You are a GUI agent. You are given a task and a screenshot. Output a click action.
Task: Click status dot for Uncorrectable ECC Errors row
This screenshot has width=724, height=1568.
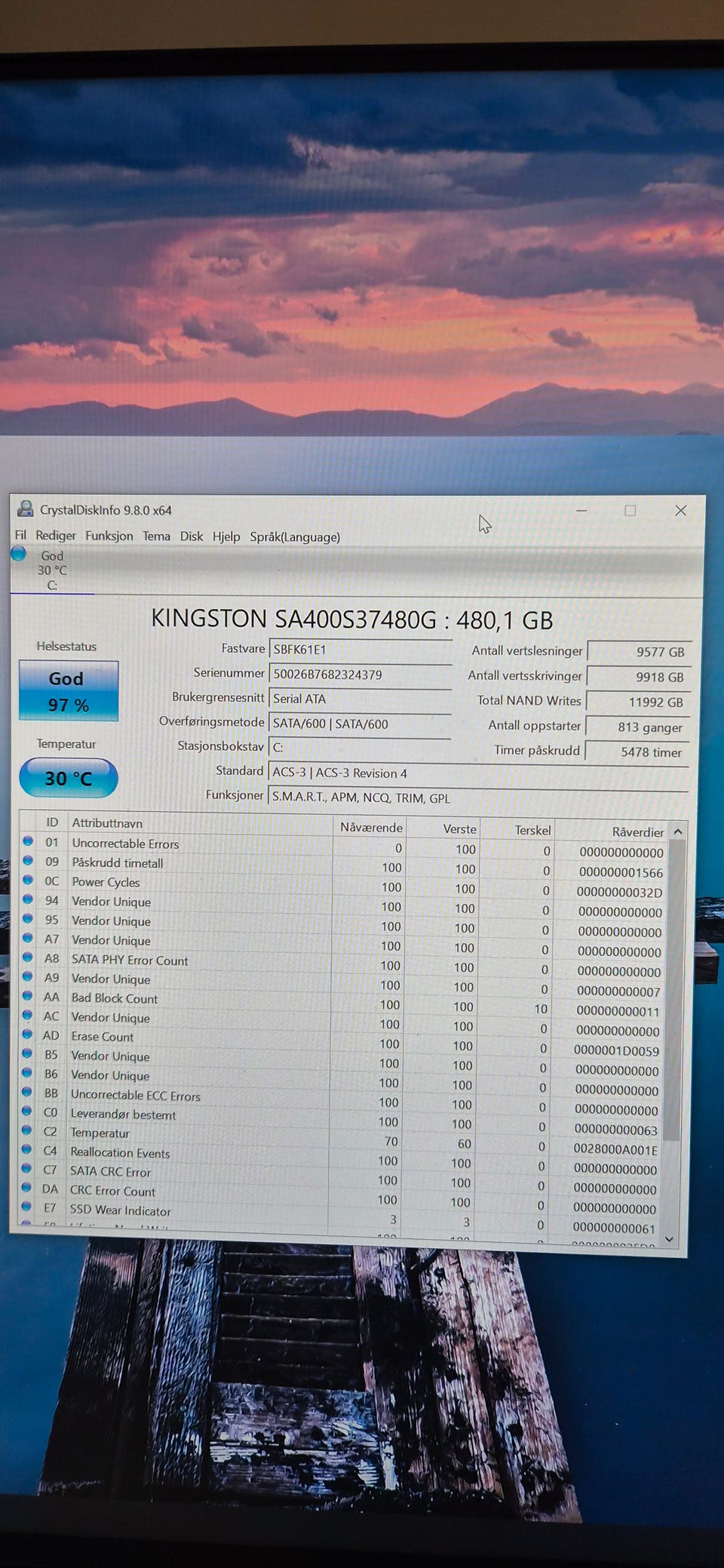[27, 1092]
